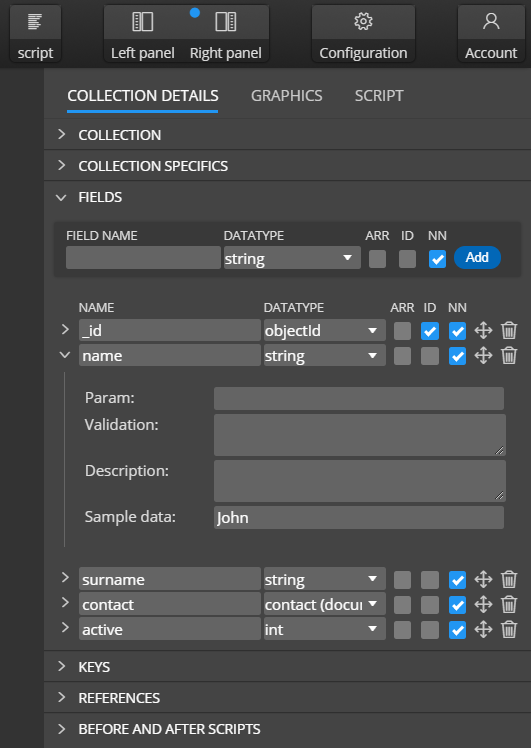Toggle ARR checkbox in new field row
Image resolution: width=531 pixels, height=748 pixels.
[x=377, y=259]
